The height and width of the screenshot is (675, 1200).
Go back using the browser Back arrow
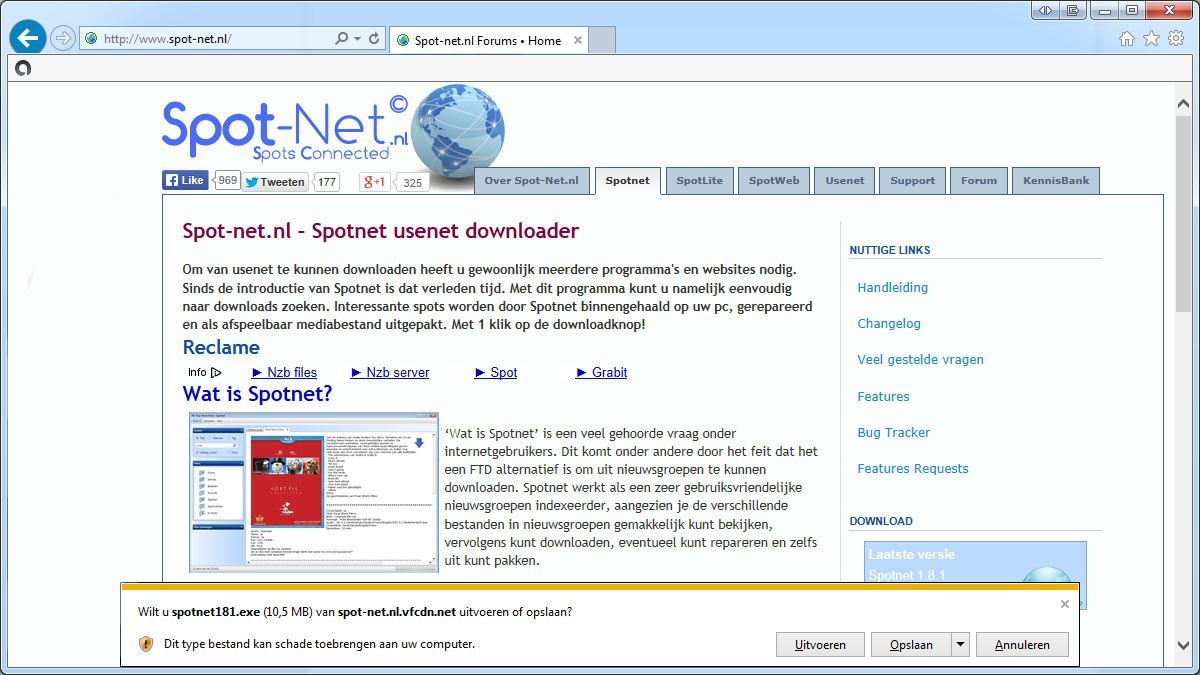(28, 38)
